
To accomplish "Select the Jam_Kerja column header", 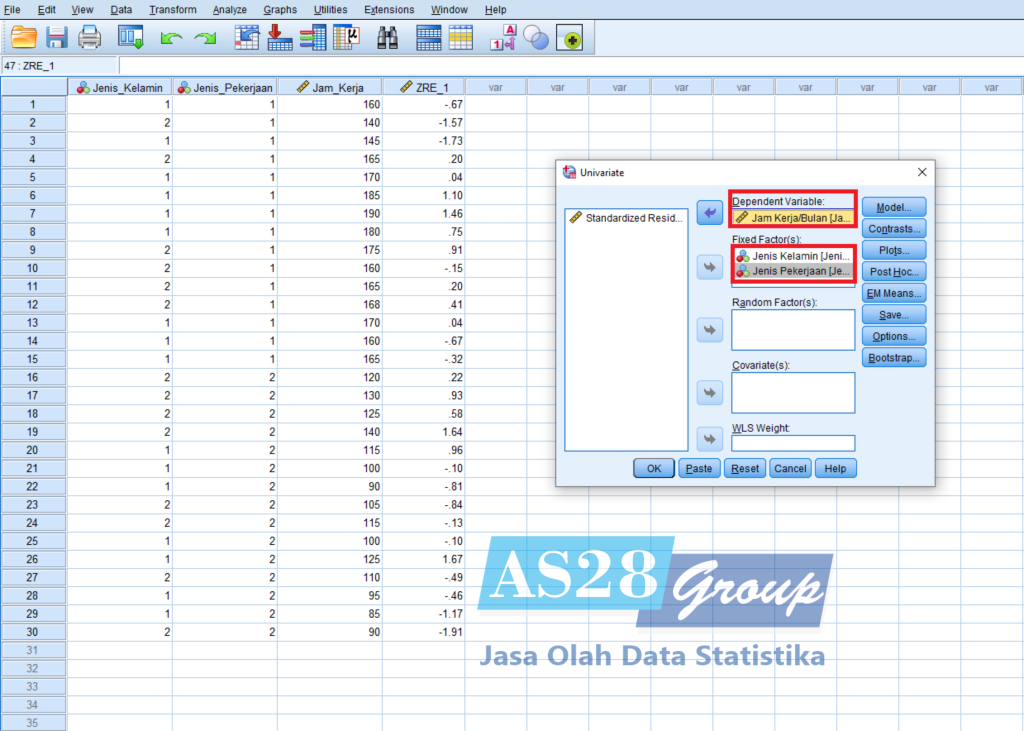I will [330, 87].
